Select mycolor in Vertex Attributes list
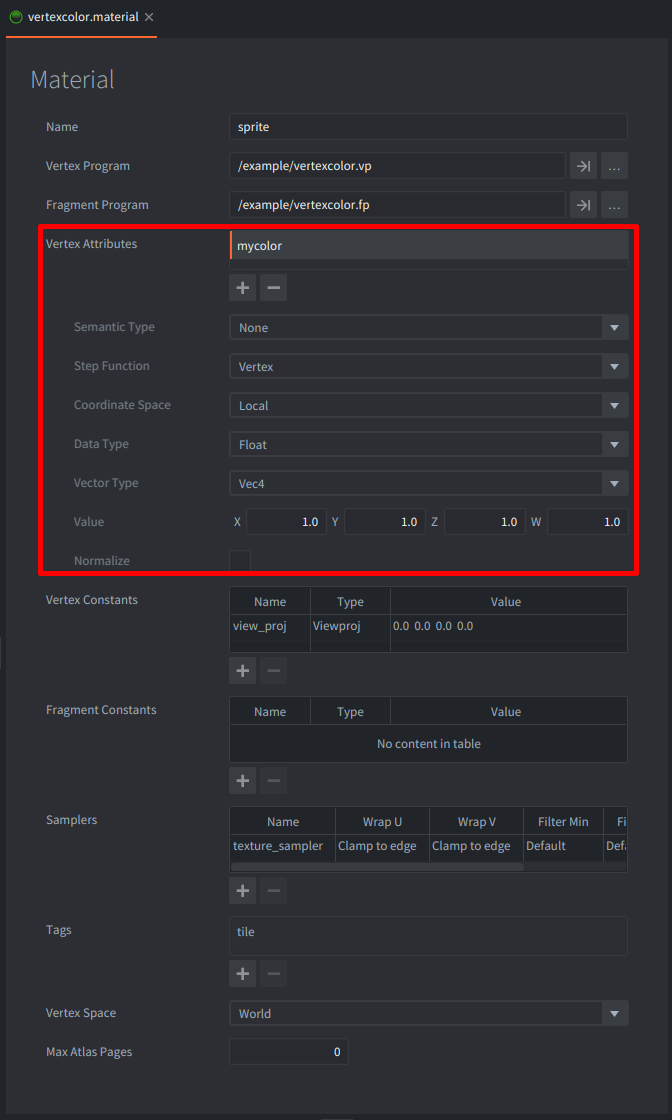 (x=428, y=246)
